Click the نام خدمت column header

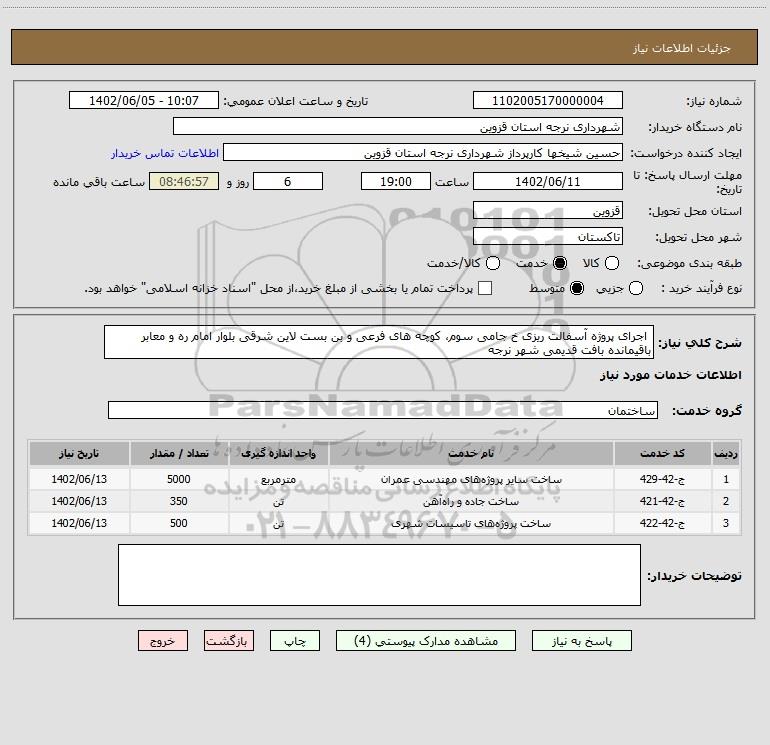(x=471, y=453)
